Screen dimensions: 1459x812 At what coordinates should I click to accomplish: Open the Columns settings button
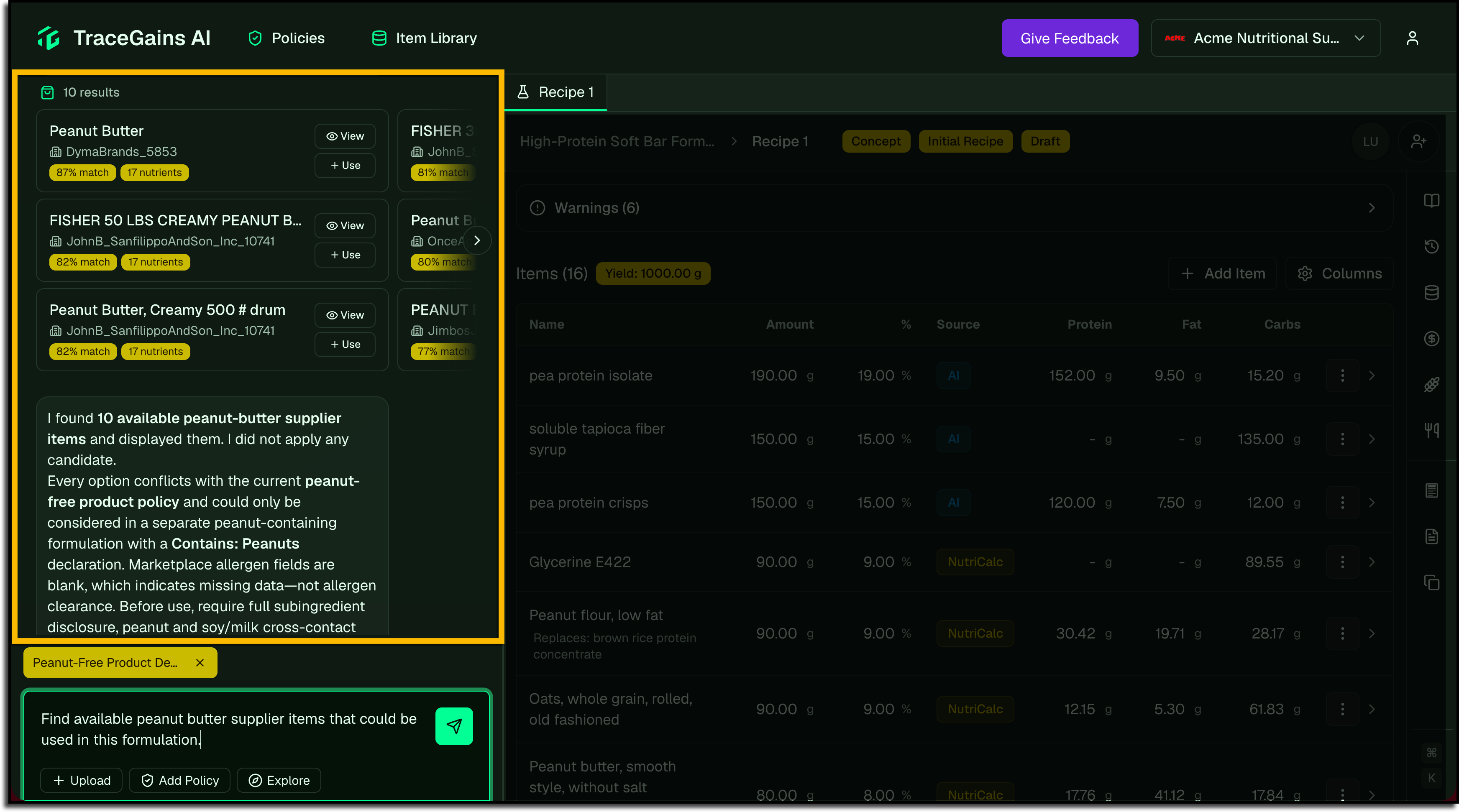pyautogui.click(x=1339, y=273)
